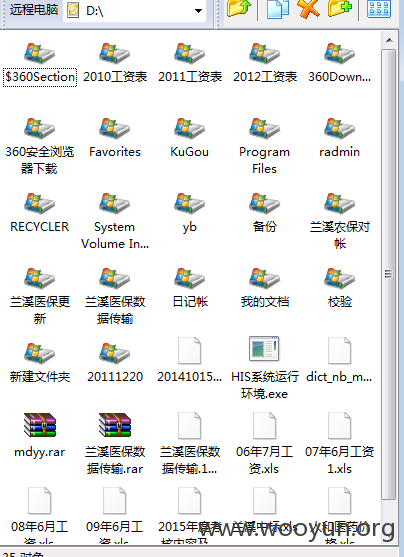Screen dimensions: 404x557
Task: Select the 我的文档 folder icon
Action: (264, 278)
